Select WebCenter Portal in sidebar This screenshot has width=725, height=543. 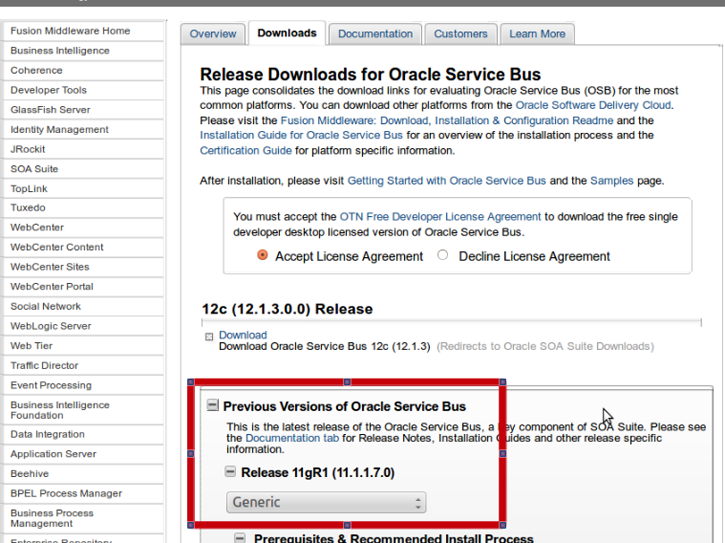coord(83,287)
